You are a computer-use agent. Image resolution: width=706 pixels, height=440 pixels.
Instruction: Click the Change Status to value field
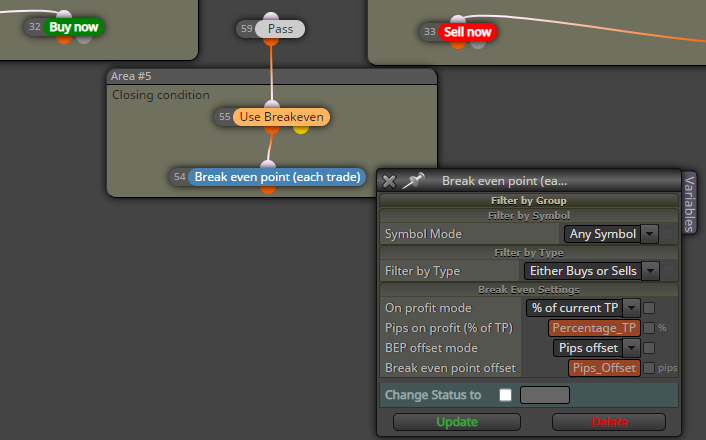545,395
